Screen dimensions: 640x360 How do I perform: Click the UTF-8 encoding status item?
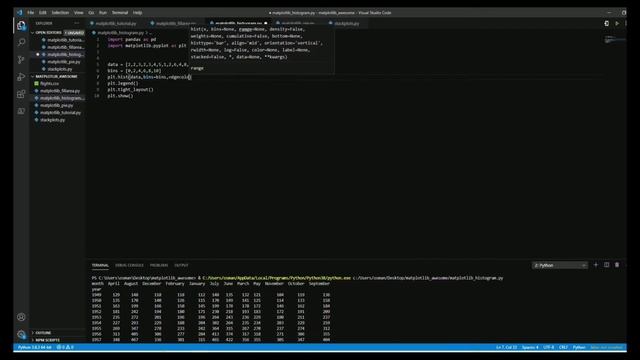click(x=549, y=347)
